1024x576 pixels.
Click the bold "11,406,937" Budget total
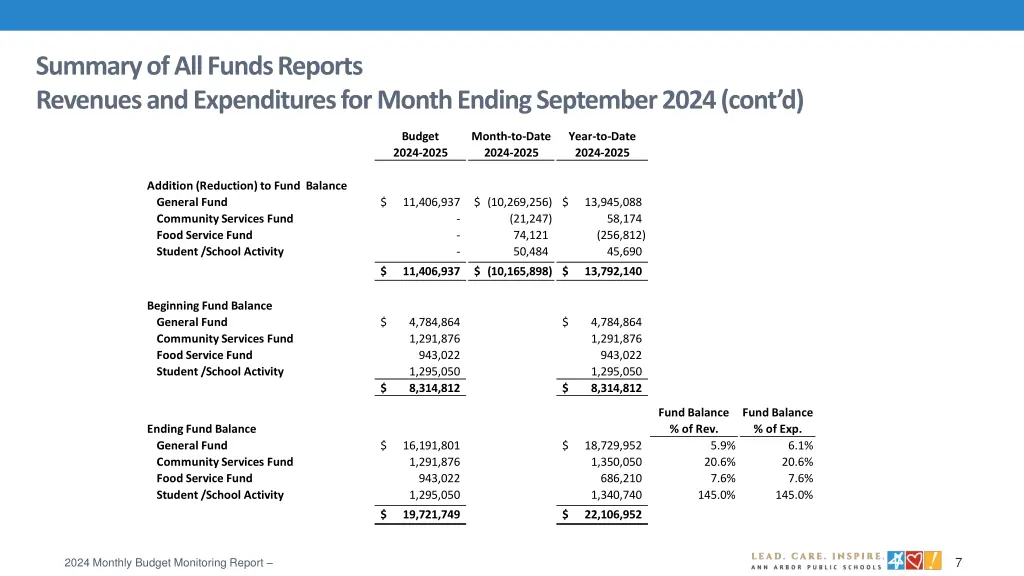pyautogui.click(x=431, y=271)
